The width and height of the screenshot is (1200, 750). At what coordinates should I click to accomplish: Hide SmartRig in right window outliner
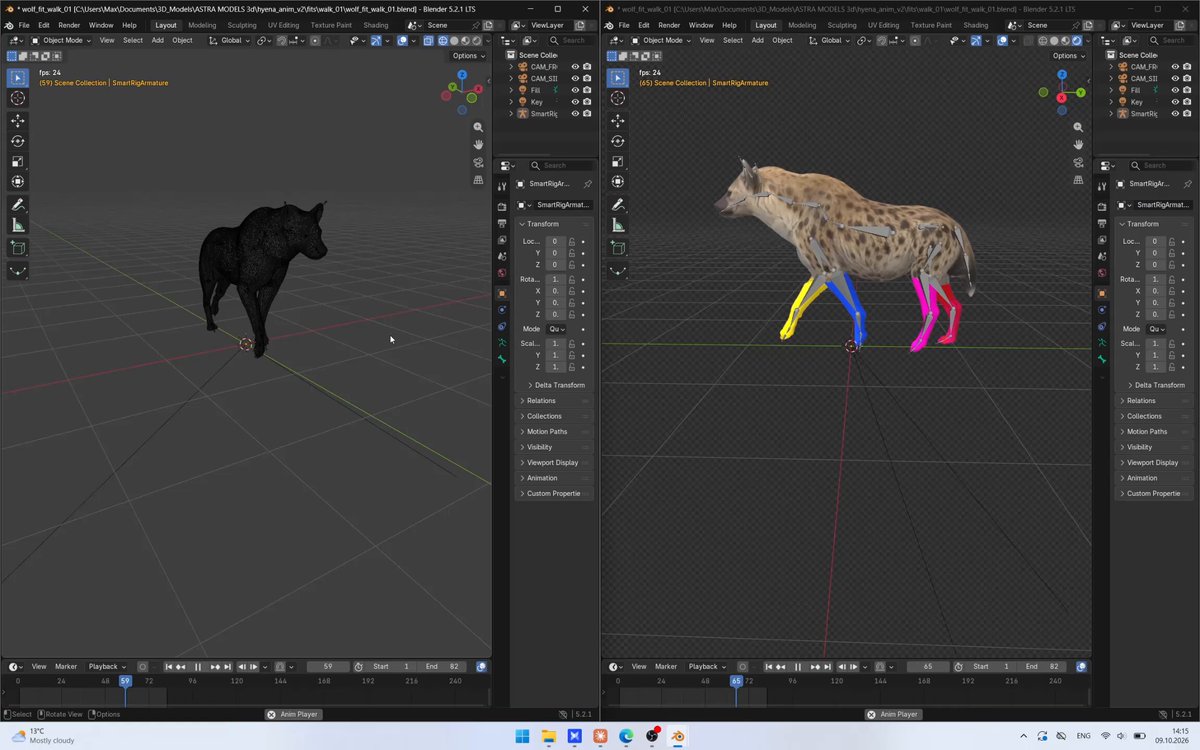[x=1175, y=114]
